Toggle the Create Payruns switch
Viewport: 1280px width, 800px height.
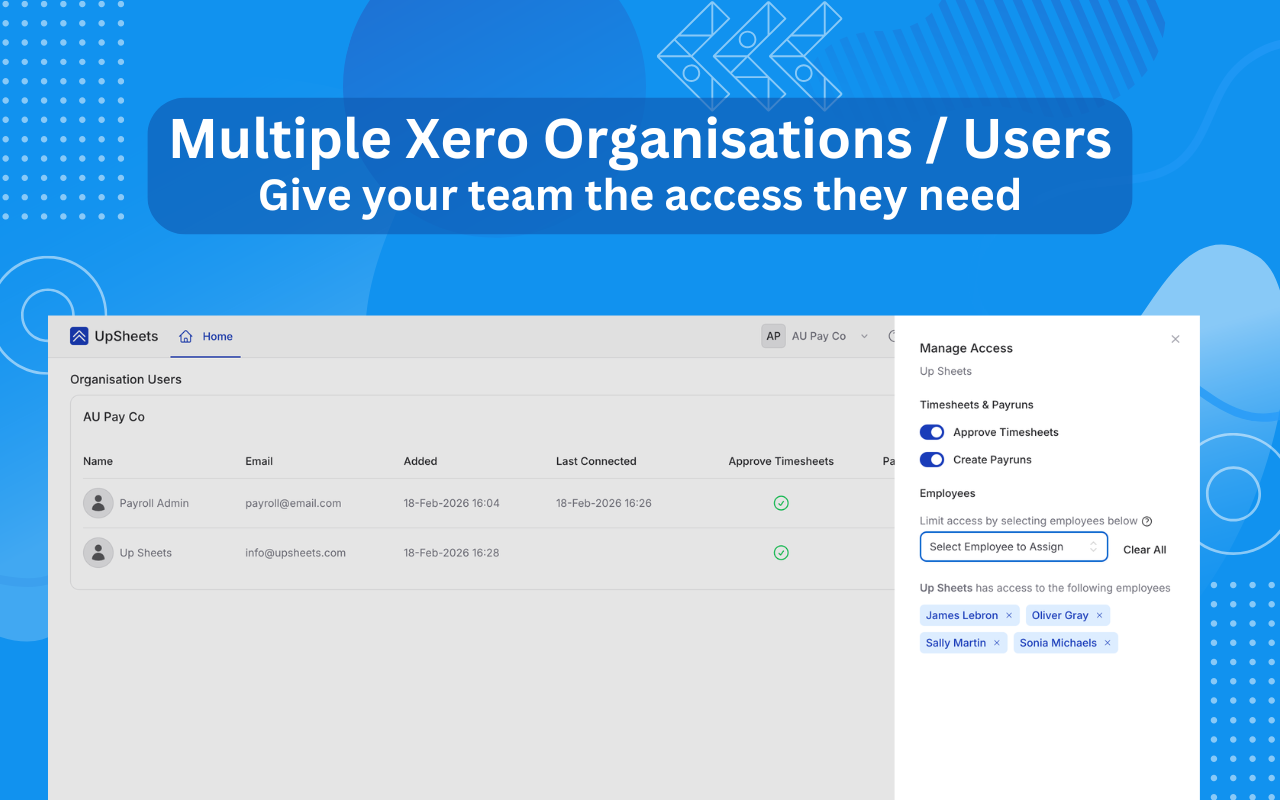coord(932,460)
